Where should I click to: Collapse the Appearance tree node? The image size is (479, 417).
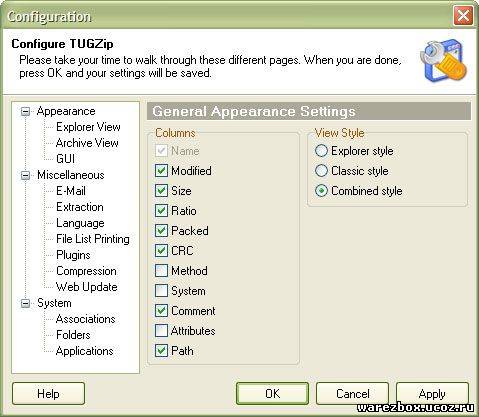click(26, 111)
